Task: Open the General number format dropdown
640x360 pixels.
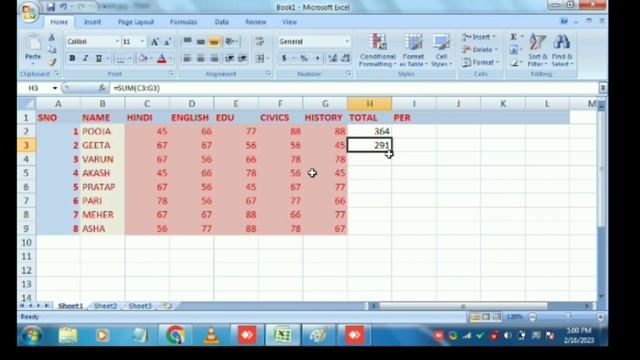Action: tap(347, 42)
